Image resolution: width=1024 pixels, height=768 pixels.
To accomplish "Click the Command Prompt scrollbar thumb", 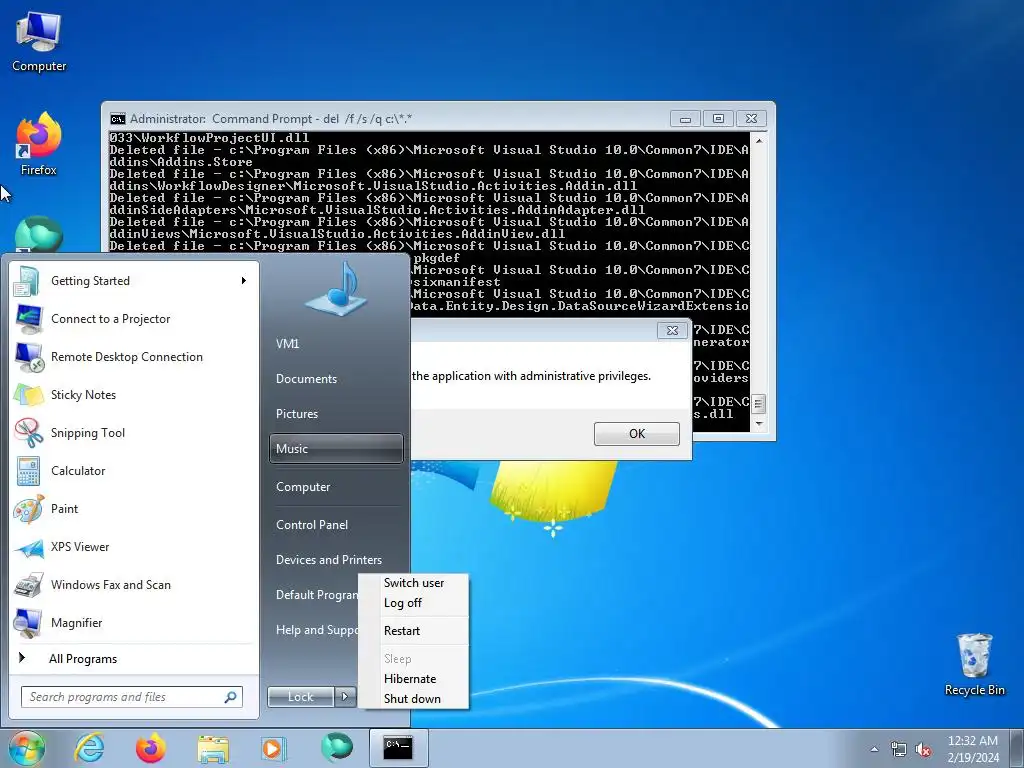I will [758, 404].
